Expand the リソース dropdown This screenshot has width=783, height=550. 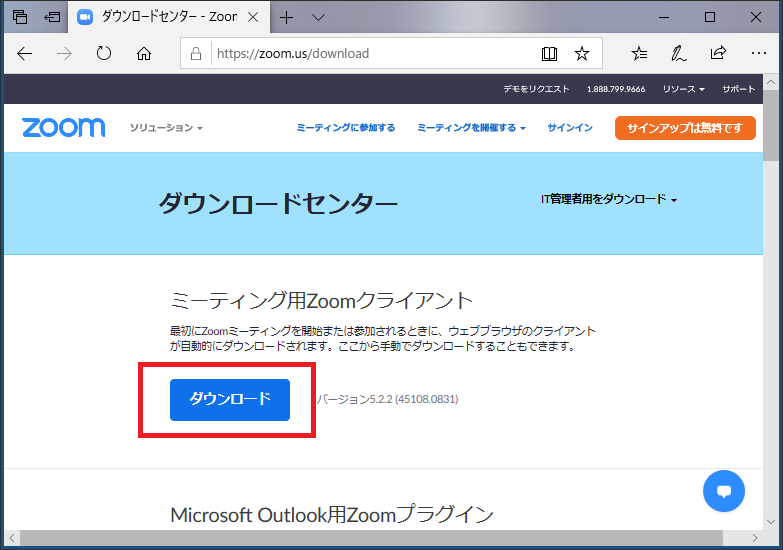683,89
